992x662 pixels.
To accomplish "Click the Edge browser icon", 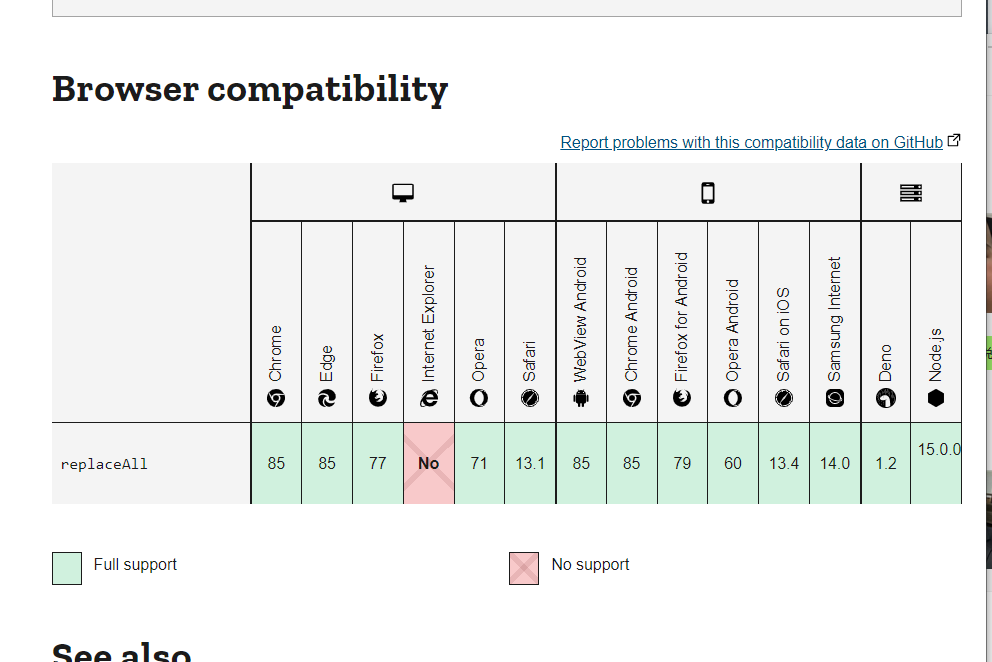I will click(326, 397).
